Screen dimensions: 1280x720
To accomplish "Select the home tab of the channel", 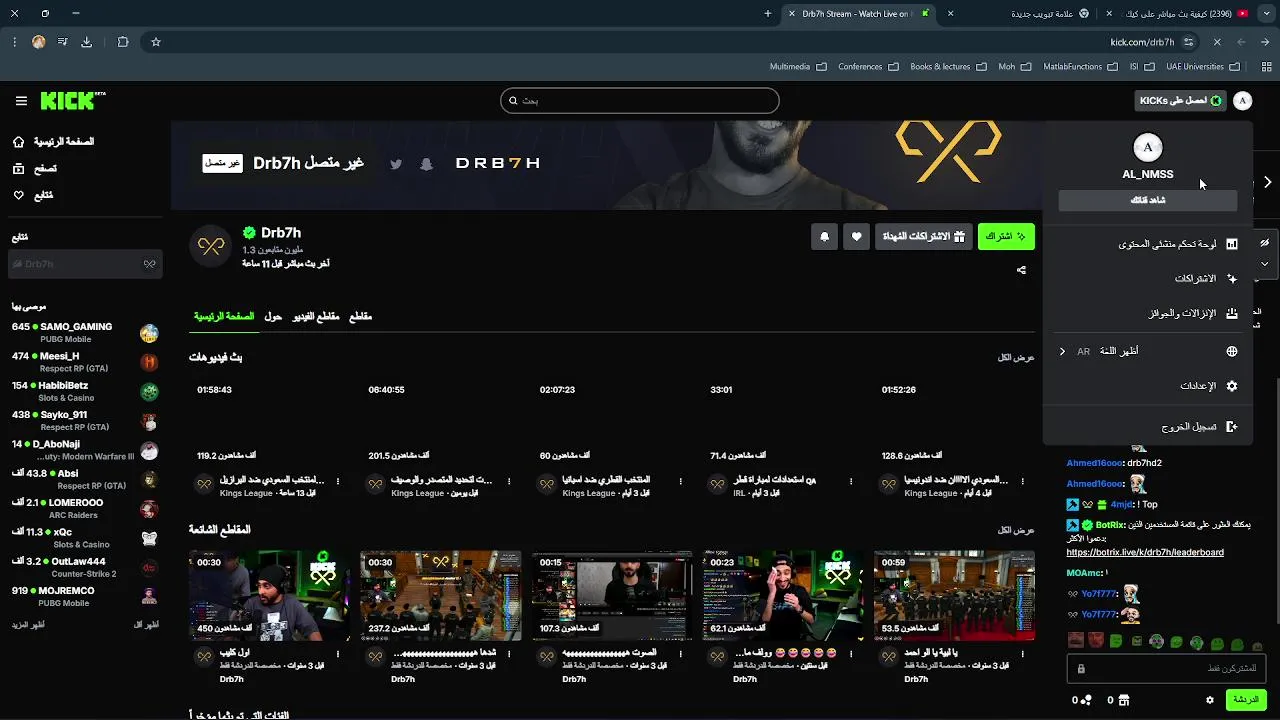I will (224, 317).
